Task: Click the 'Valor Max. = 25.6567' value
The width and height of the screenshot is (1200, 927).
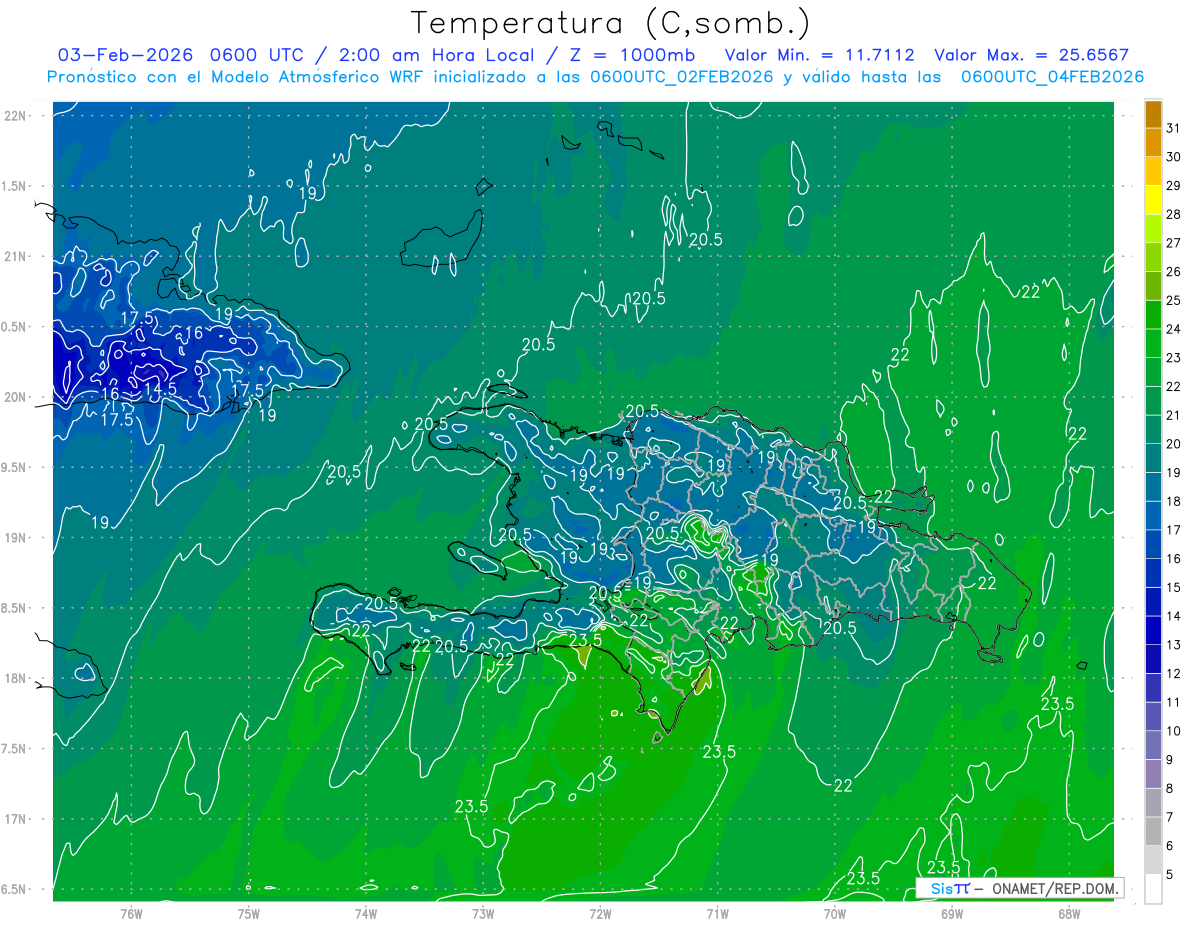Action: coord(1031,55)
